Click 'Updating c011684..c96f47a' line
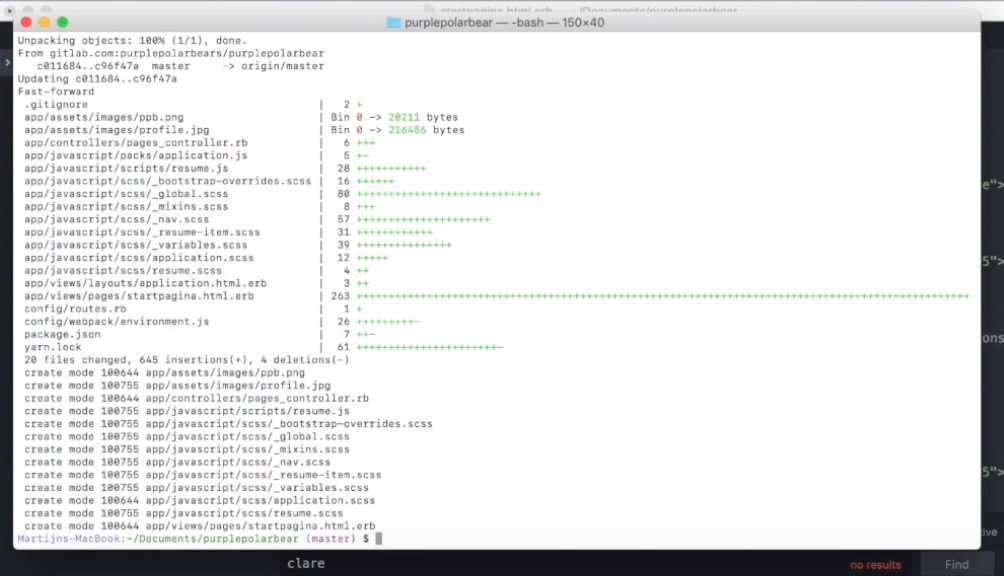The image size is (1004, 576). (x=97, y=79)
